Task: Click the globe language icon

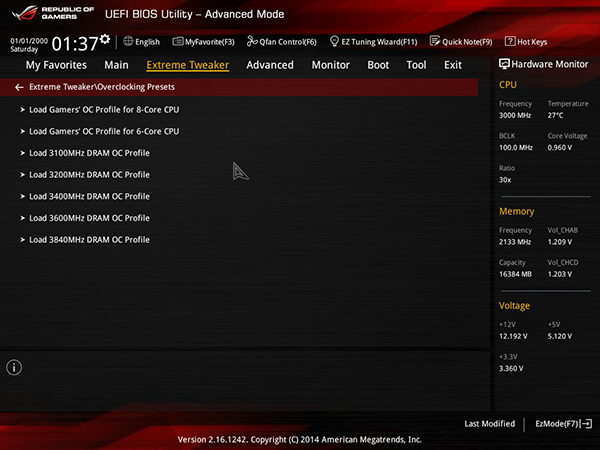Action: tap(128, 41)
